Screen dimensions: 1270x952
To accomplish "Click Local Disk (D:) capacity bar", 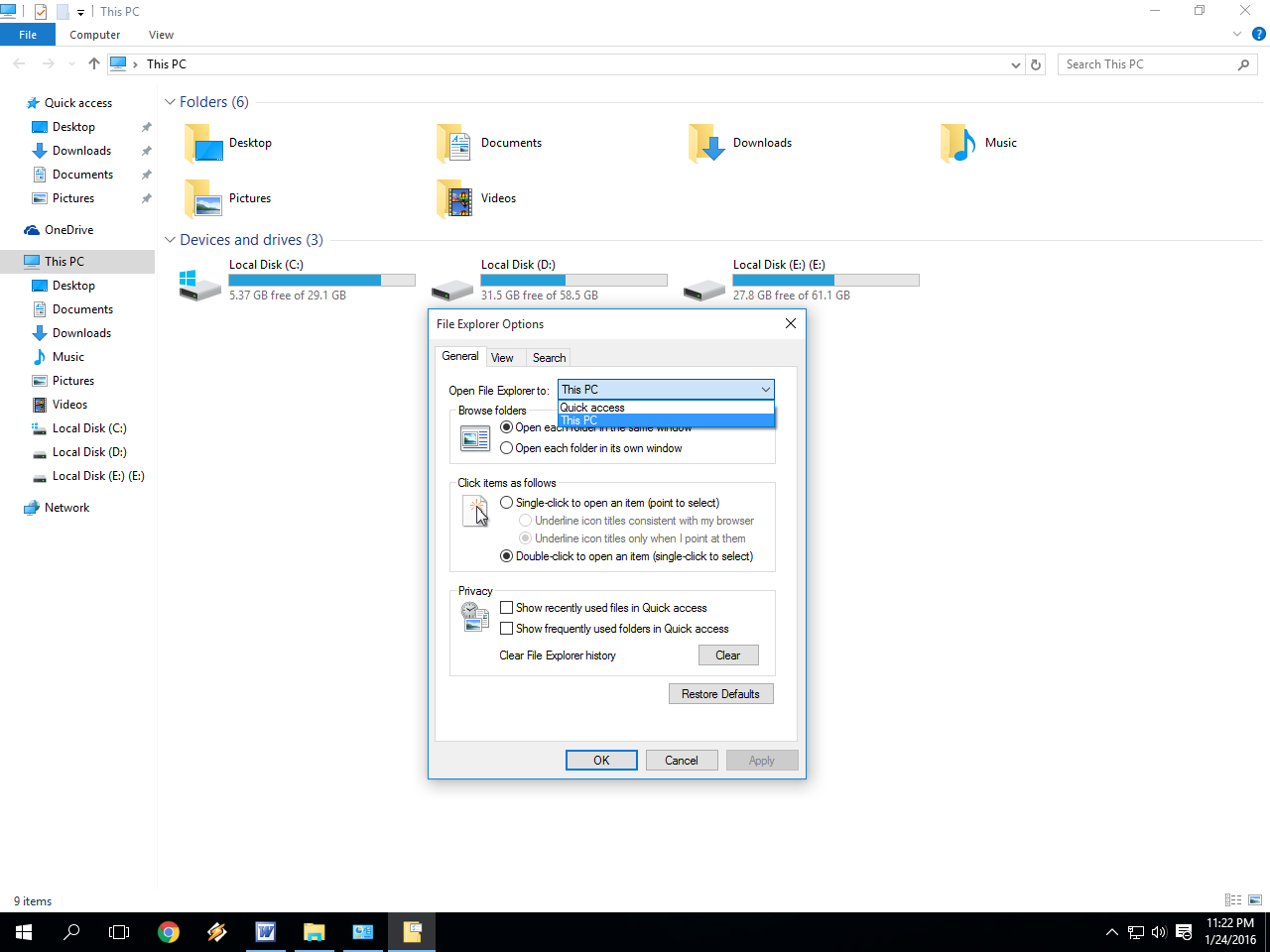I will pos(573,281).
